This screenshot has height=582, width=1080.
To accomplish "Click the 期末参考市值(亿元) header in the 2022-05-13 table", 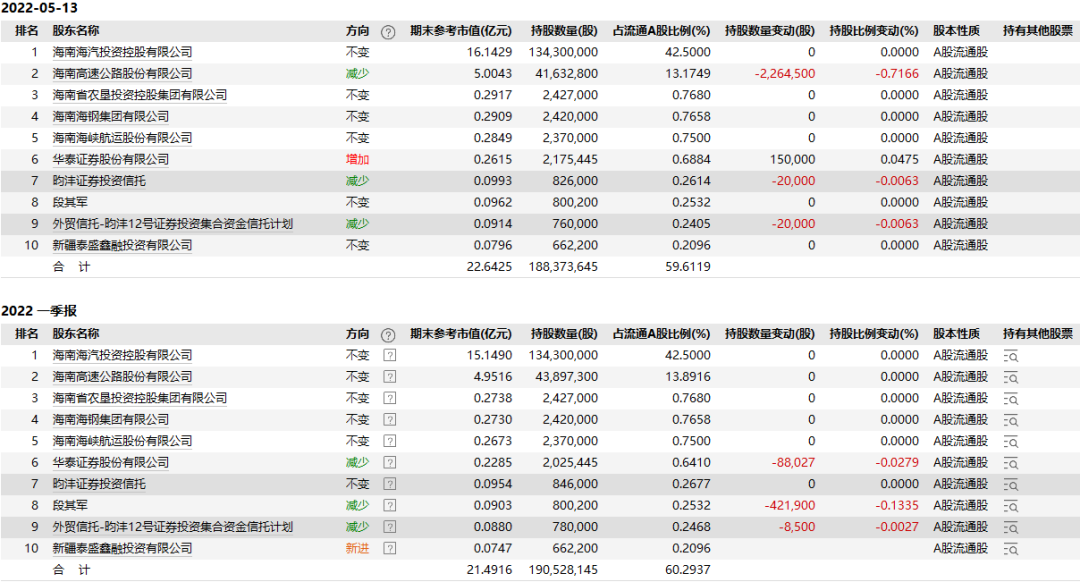I will point(461,31).
